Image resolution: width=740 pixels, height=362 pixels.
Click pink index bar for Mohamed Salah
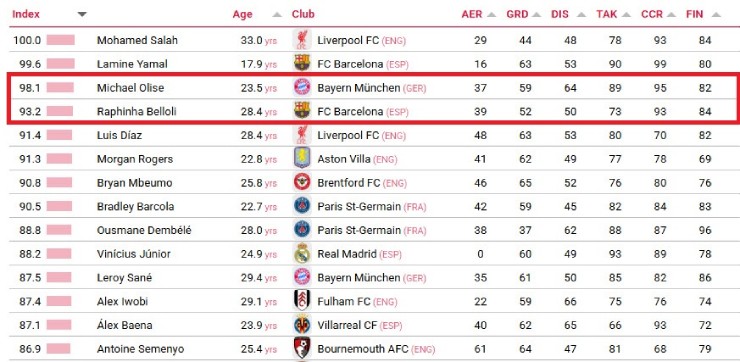point(60,40)
